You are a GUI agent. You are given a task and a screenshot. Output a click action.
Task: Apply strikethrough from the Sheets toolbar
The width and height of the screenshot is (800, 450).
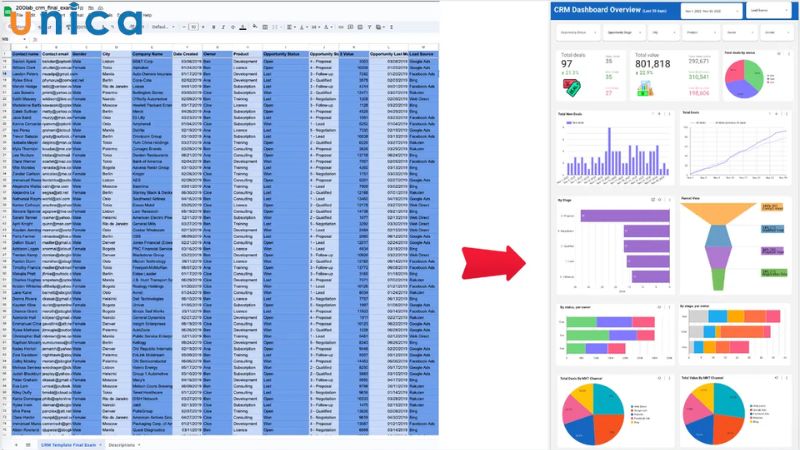tap(233, 27)
